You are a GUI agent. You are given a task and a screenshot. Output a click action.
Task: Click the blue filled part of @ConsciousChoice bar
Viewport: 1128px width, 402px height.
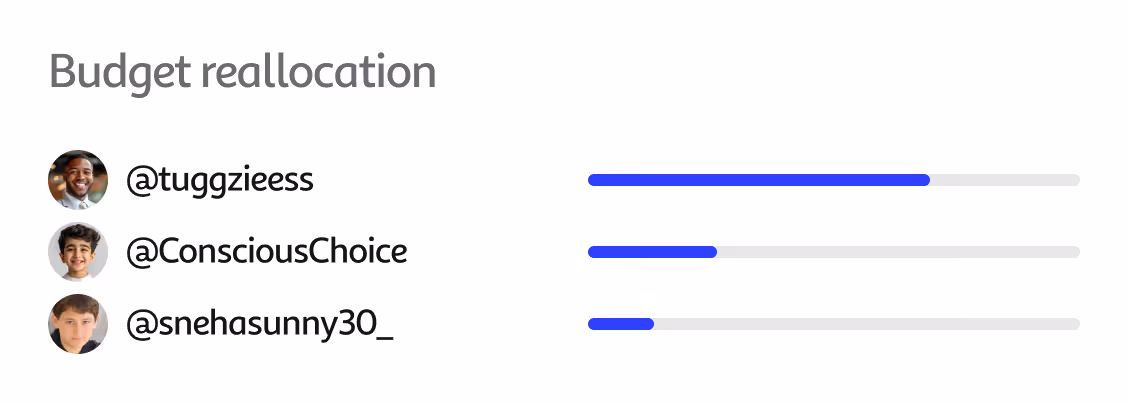pyautogui.click(x=652, y=252)
